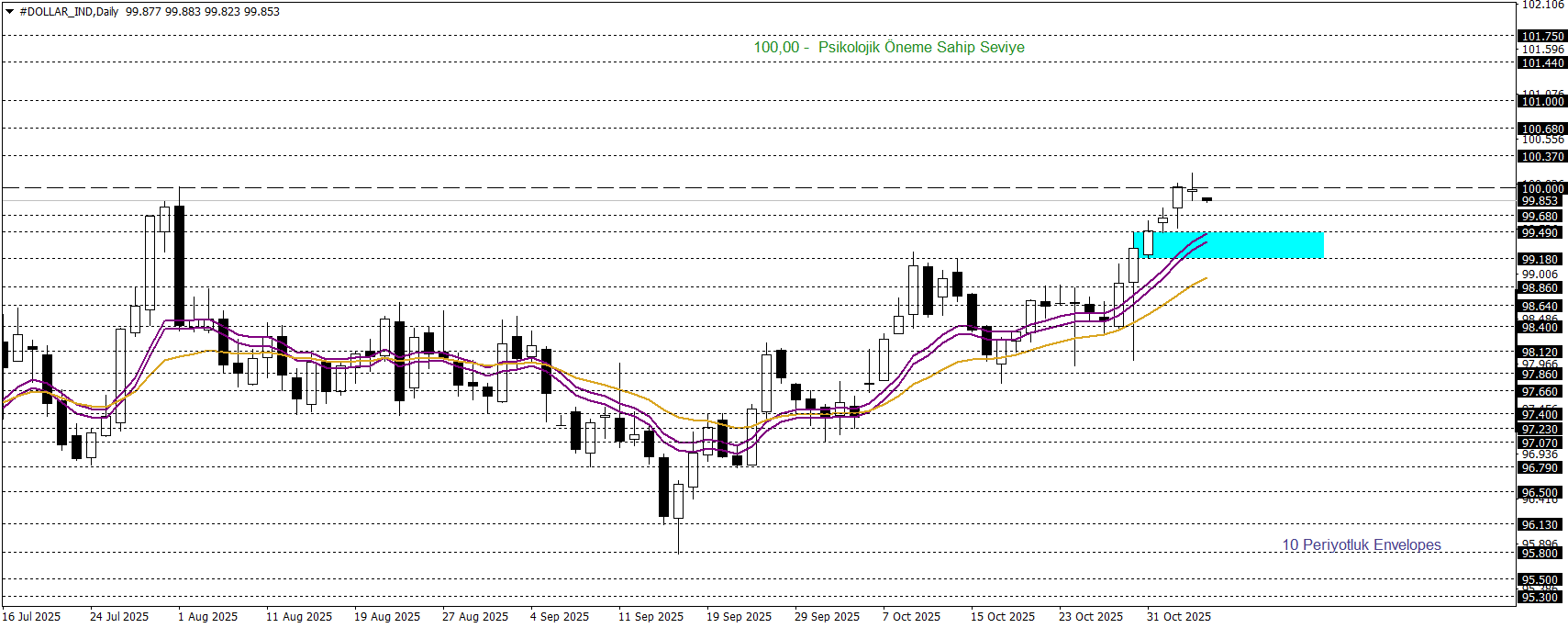Select the 96.130 price level label

(x=1540, y=525)
